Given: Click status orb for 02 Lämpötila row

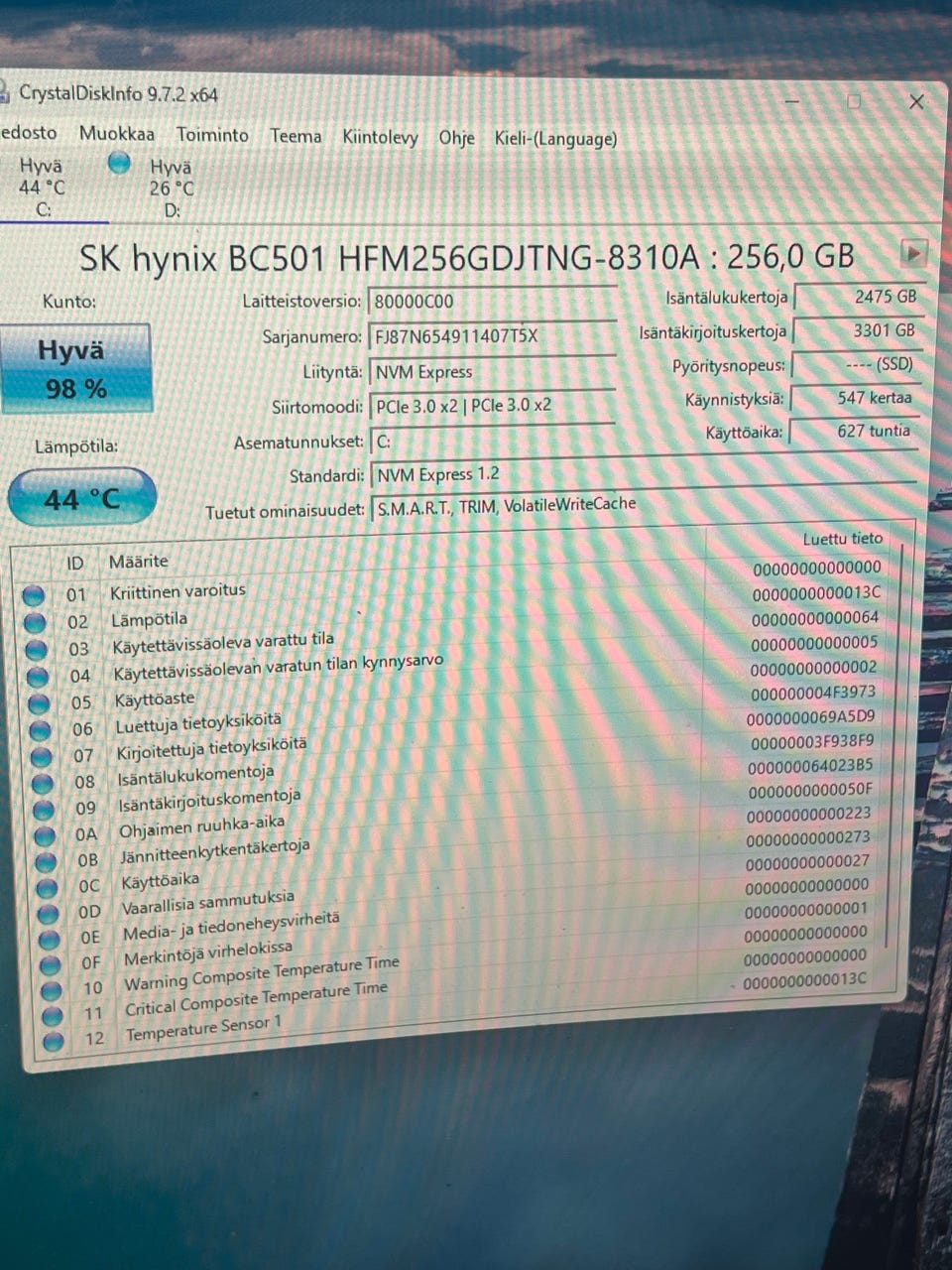Looking at the screenshot, I should 35,622.
